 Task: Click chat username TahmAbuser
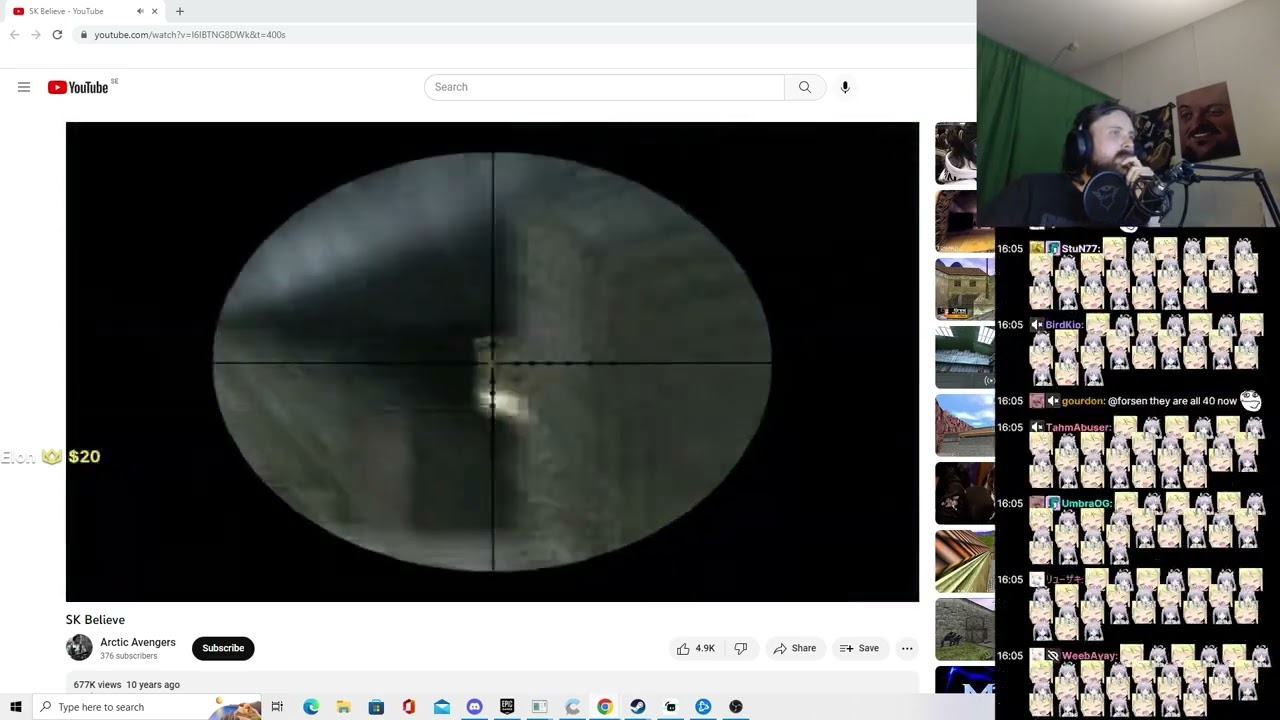click(x=1078, y=427)
